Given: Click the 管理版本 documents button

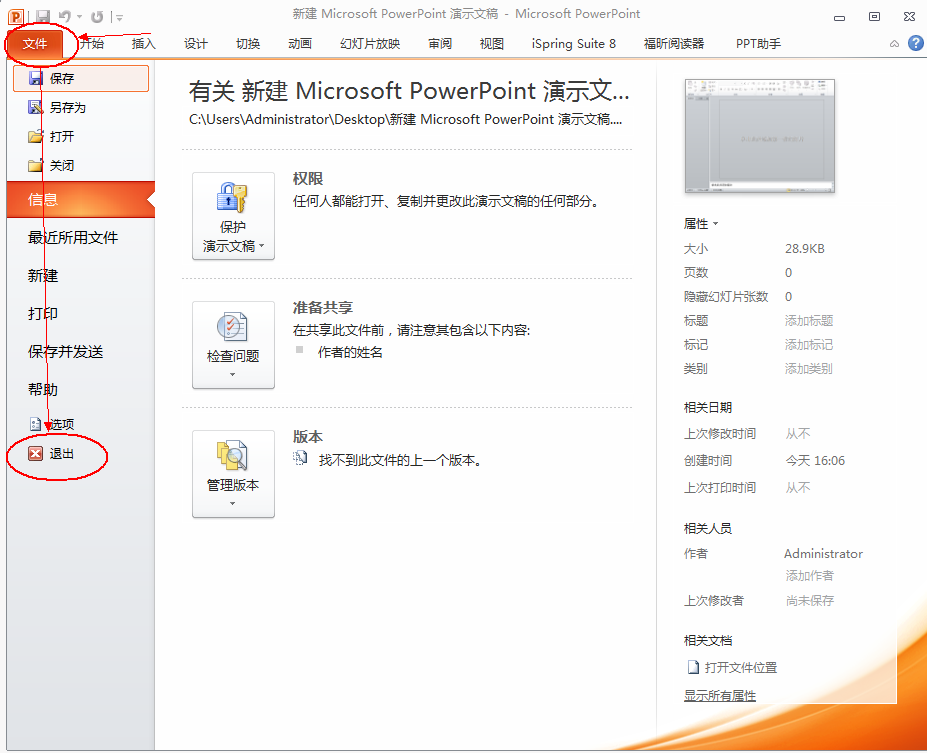Looking at the screenshot, I should [x=234, y=474].
